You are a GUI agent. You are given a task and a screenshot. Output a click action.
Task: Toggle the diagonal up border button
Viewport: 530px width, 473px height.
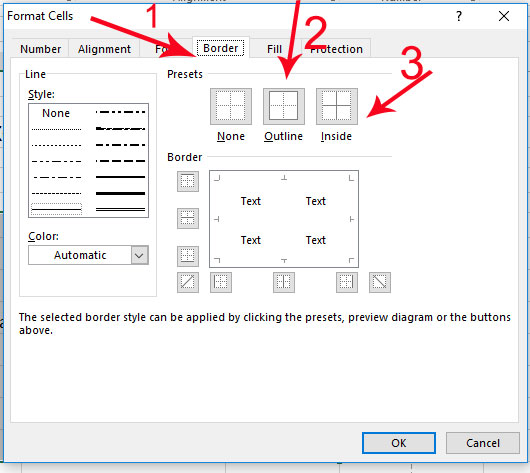[x=188, y=282]
